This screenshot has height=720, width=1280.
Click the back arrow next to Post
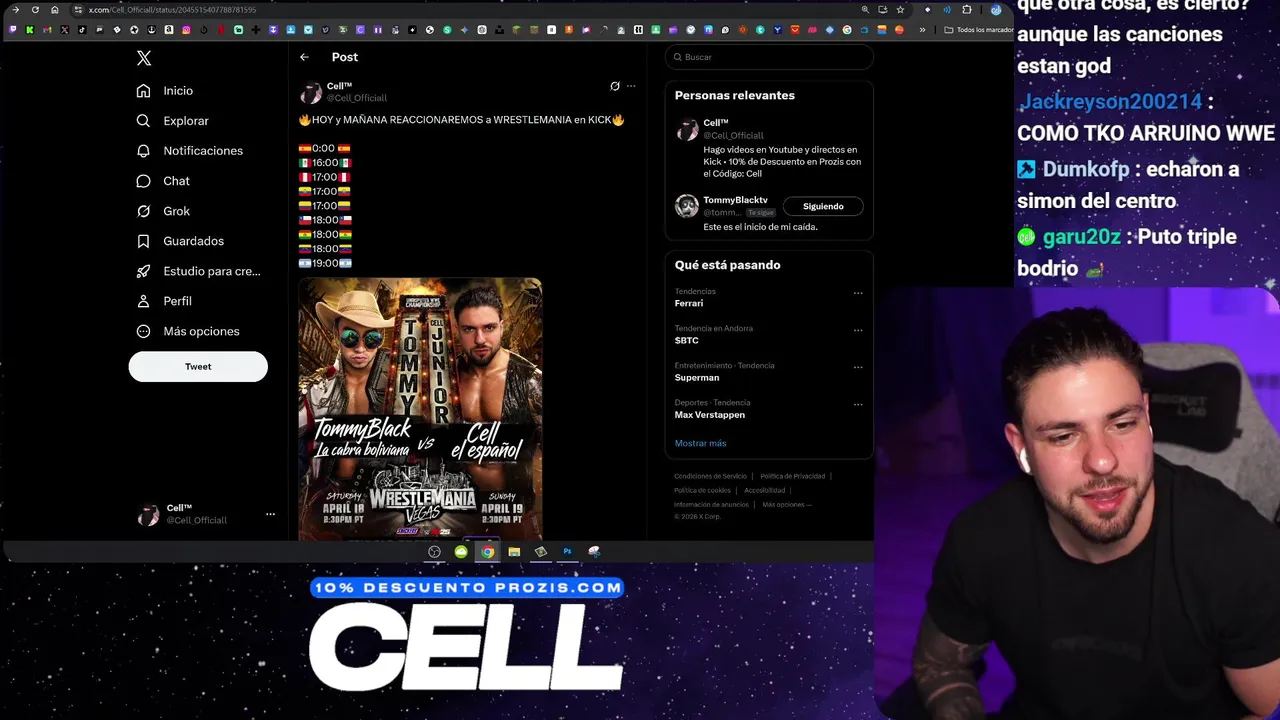coord(304,57)
